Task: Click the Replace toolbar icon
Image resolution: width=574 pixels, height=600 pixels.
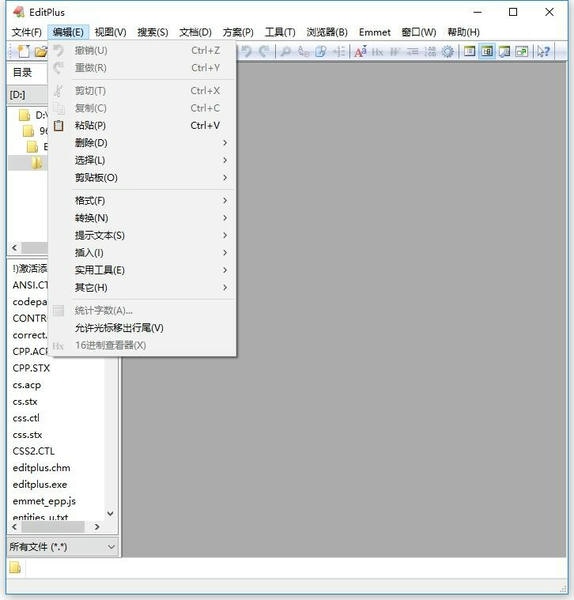Action: click(x=303, y=51)
